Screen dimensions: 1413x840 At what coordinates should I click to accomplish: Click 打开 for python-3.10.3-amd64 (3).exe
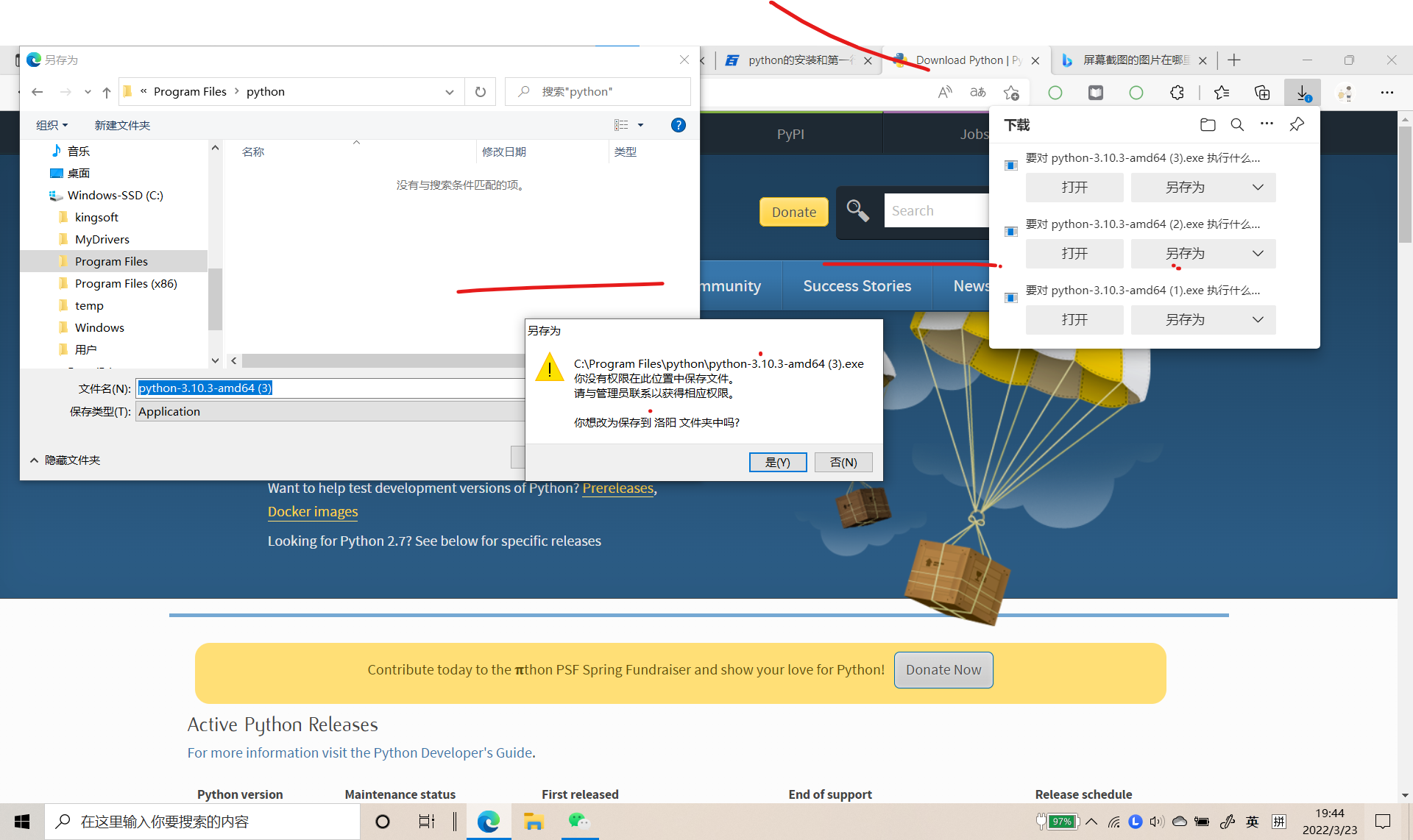pyautogui.click(x=1074, y=188)
